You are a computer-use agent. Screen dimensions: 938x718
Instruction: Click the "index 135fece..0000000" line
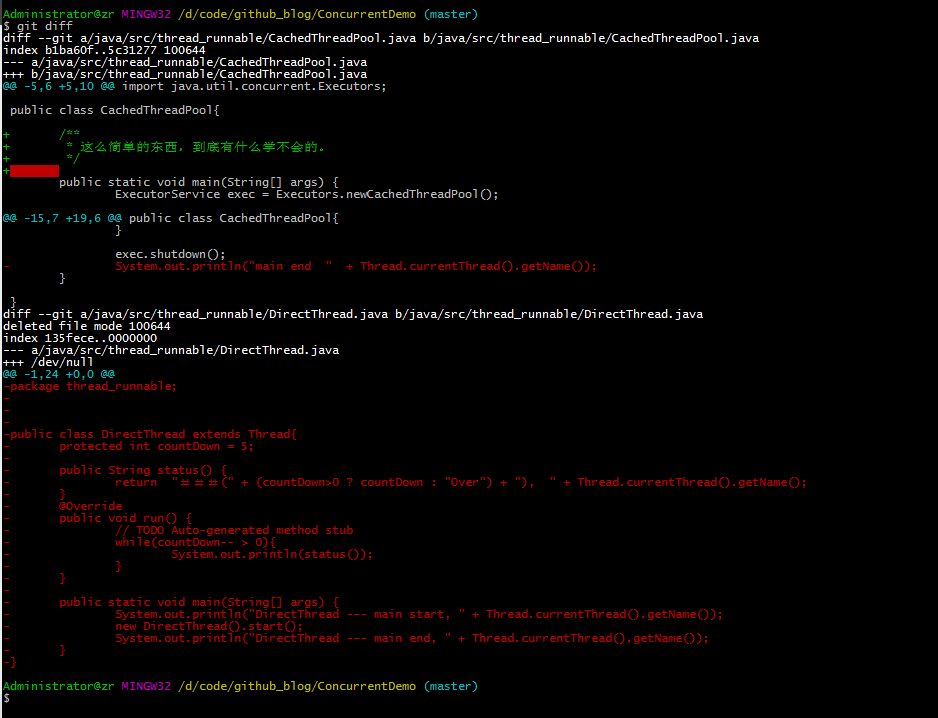click(x=80, y=338)
